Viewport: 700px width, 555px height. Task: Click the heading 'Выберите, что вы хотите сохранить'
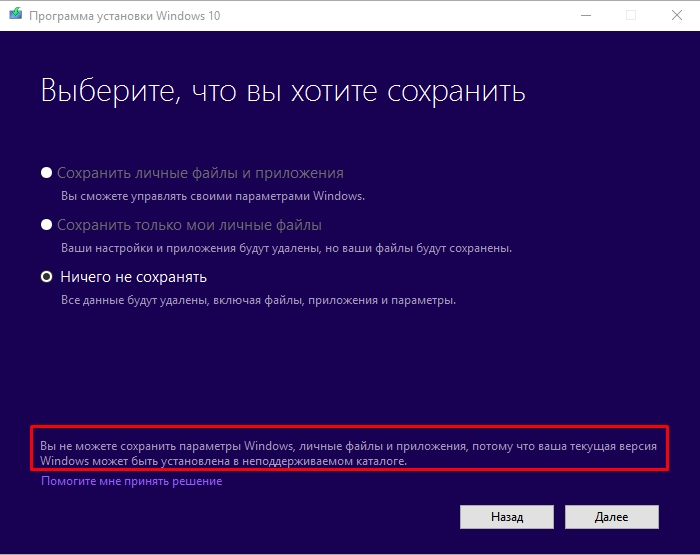click(283, 93)
